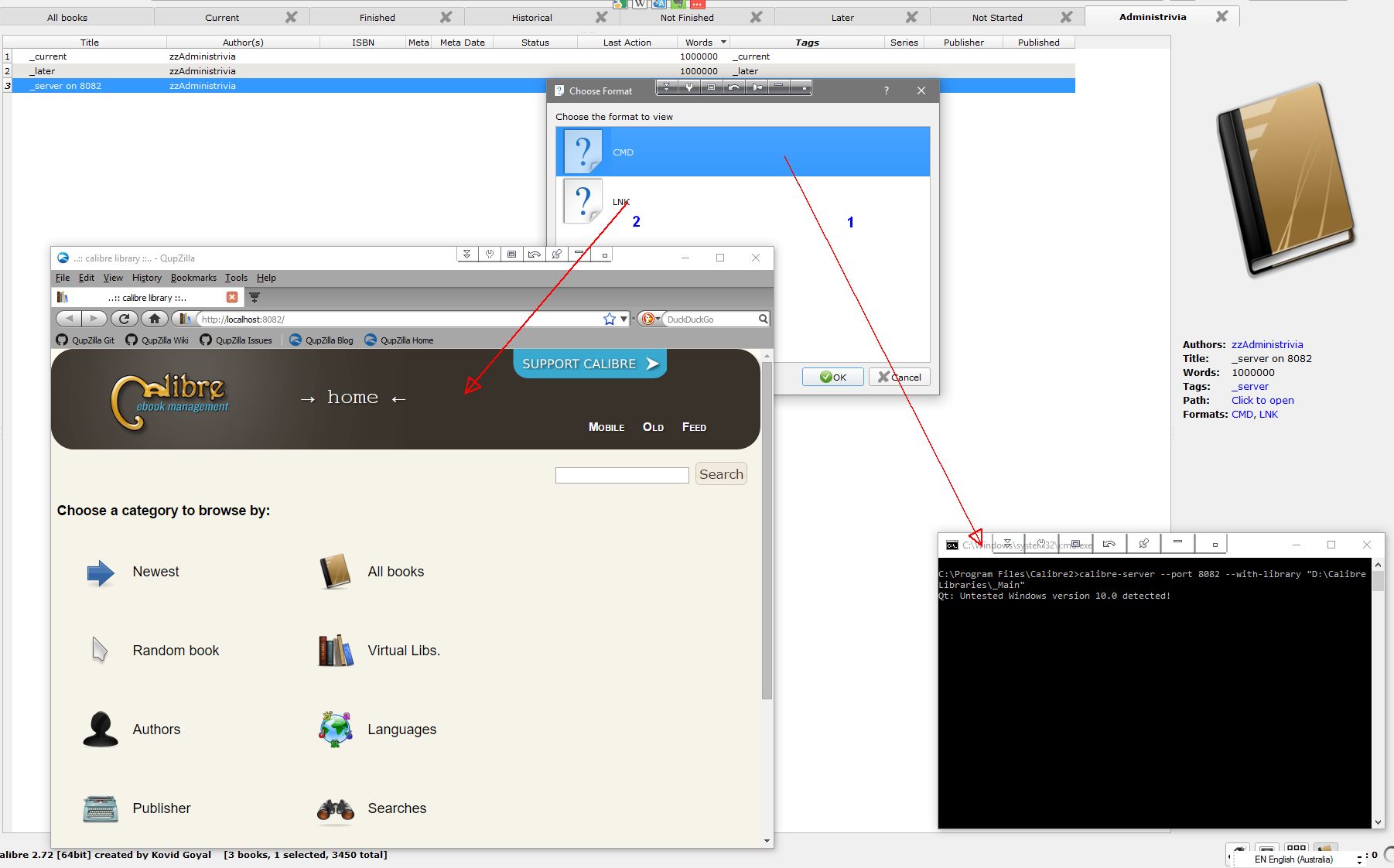Confirm with OK in Choose Format
Image resolution: width=1394 pixels, height=868 pixels.
point(832,377)
